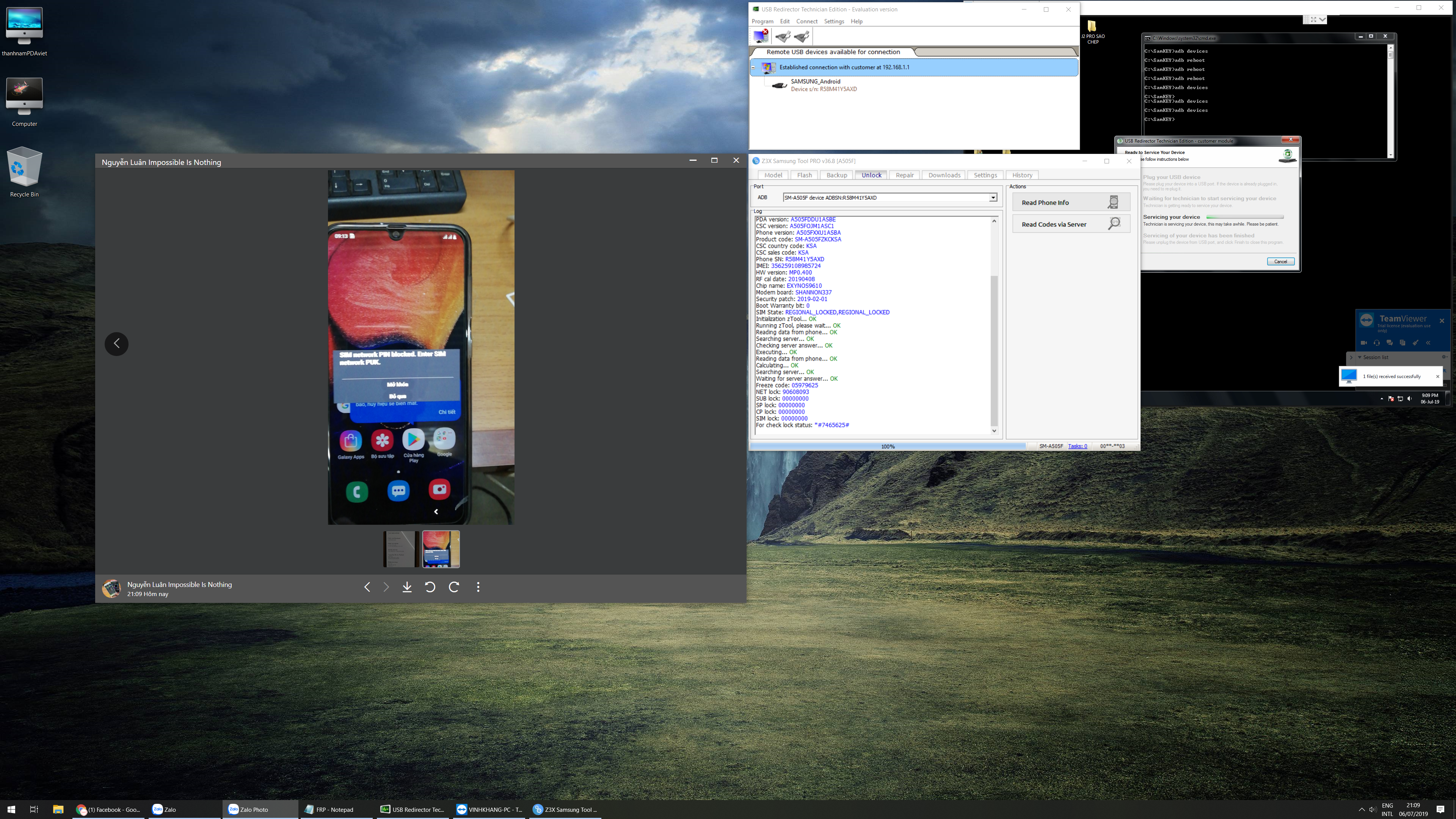The image size is (1456, 819).
Task: Click Cancel in USB Redirector customer module
Action: pyautogui.click(x=1280, y=262)
